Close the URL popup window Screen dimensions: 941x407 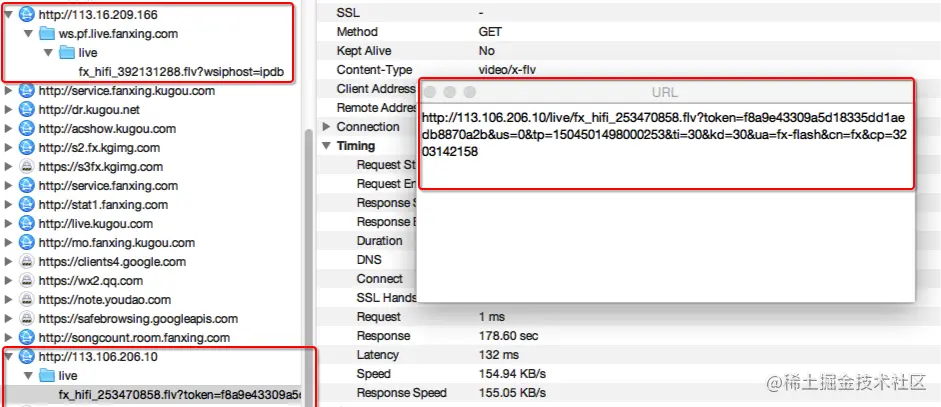click(x=430, y=92)
